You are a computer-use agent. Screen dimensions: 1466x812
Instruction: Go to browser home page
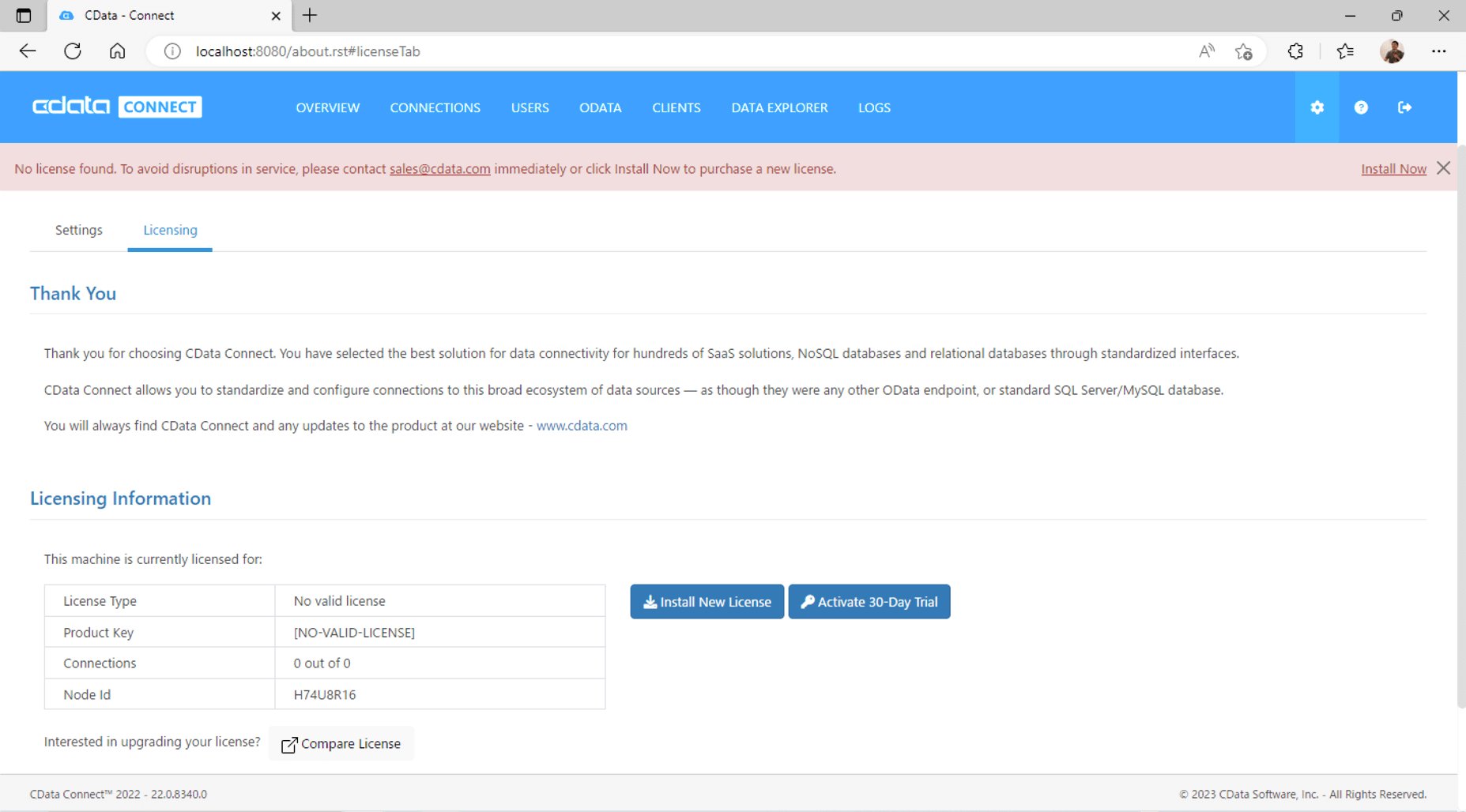point(117,51)
